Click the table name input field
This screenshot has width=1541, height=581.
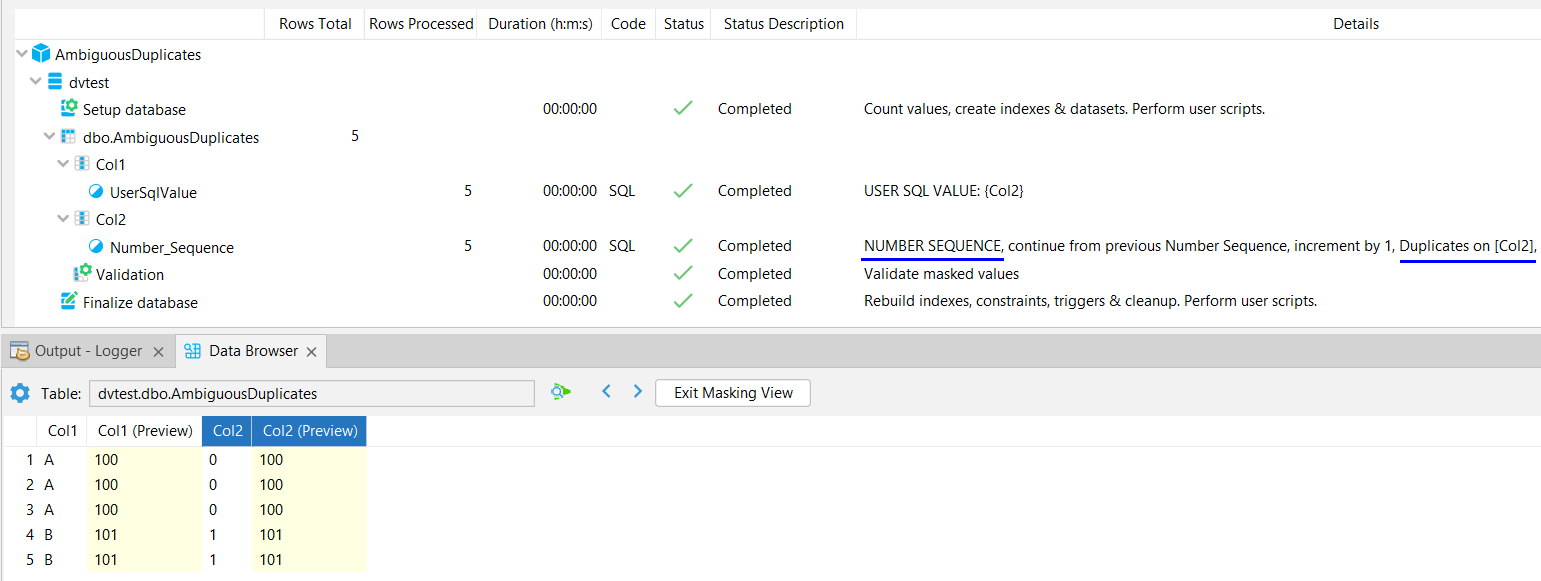point(311,394)
